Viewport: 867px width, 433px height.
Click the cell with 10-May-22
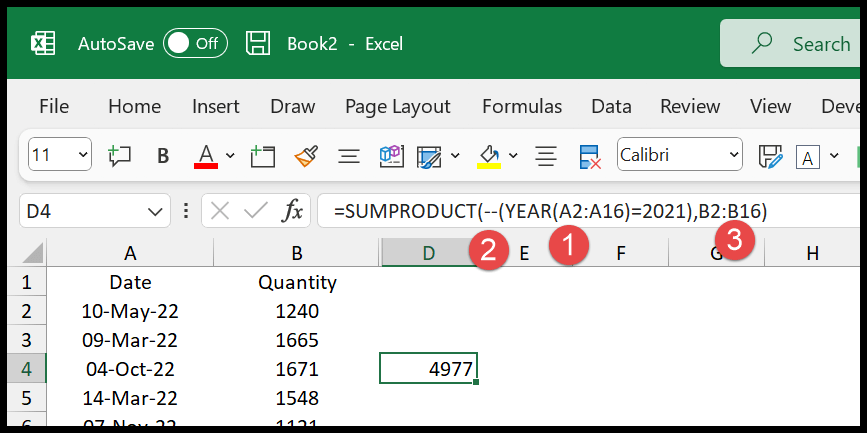(130, 311)
